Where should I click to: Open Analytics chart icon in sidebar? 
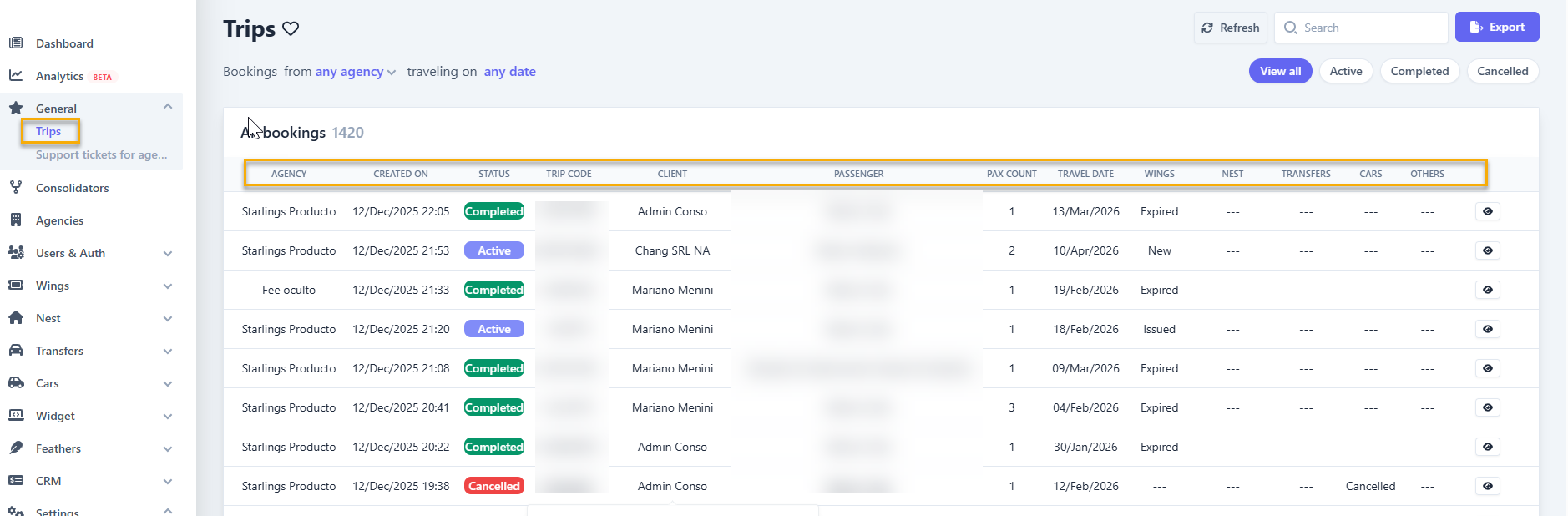16,76
